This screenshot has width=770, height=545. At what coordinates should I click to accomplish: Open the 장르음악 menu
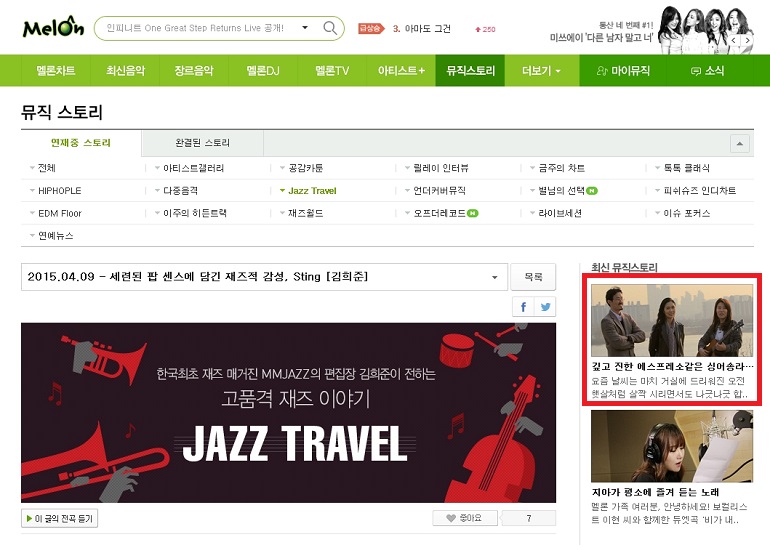tap(194, 71)
